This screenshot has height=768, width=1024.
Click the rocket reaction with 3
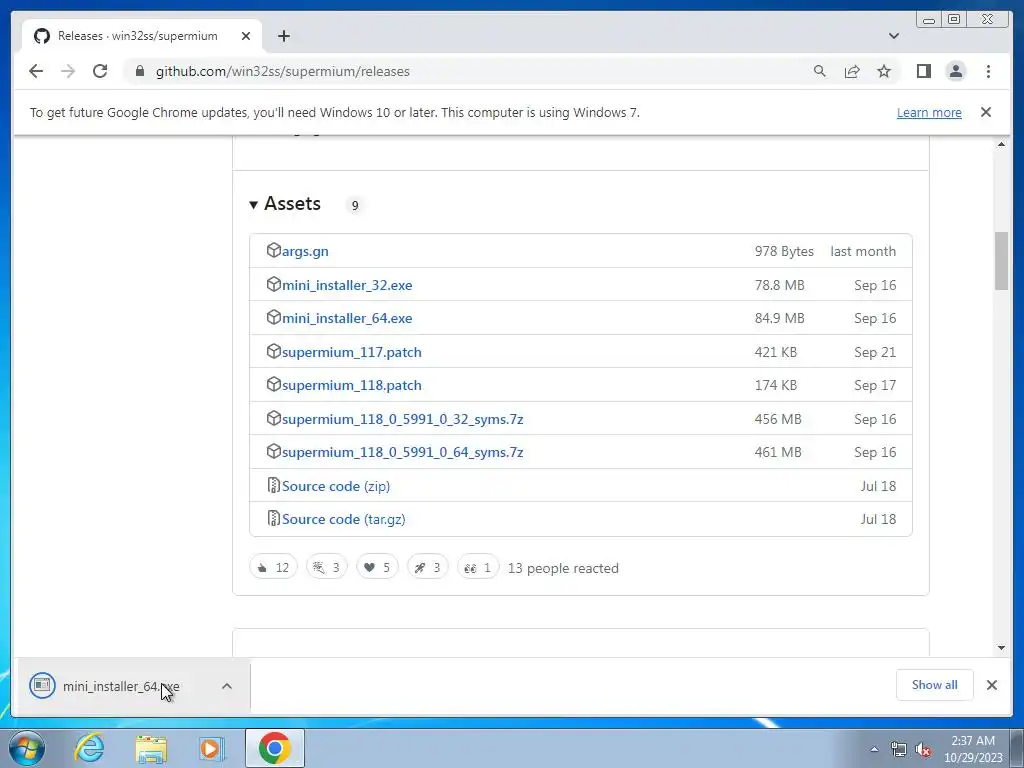click(x=427, y=568)
